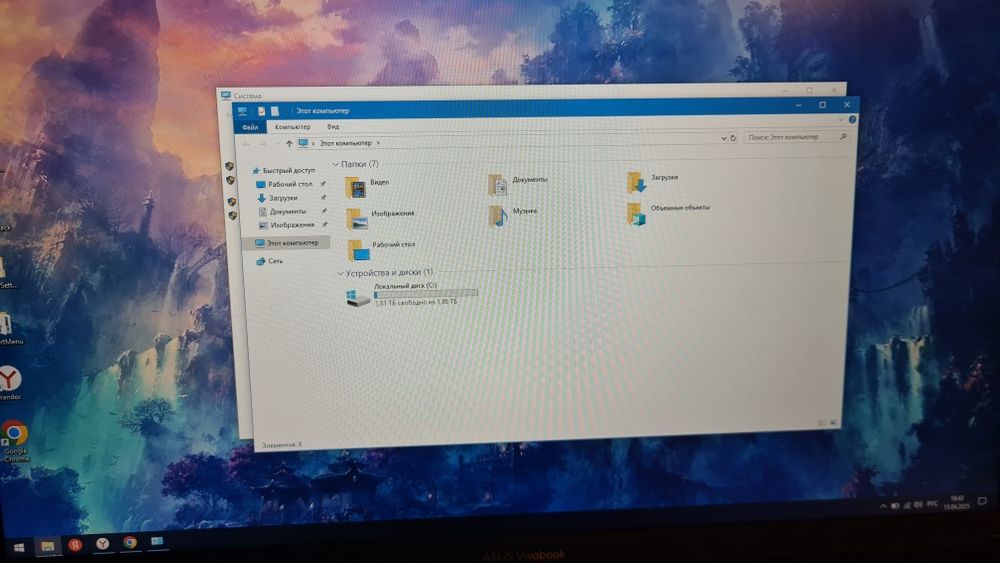Select Рабочий стол in navigation pane
The width and height of the screenshot is (1000, 563).
285,184
